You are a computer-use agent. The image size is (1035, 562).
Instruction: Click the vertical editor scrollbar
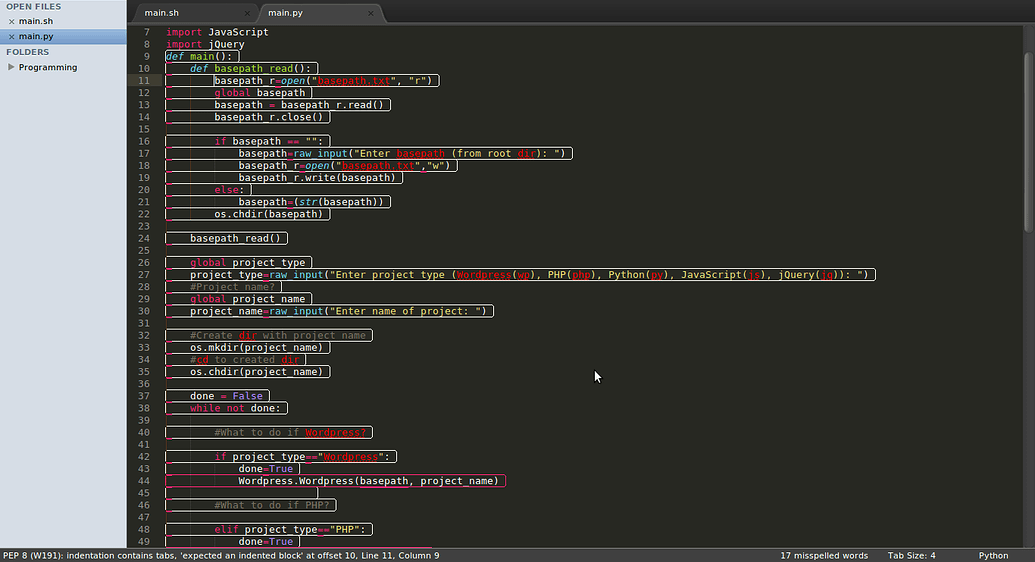(1028, 142)
